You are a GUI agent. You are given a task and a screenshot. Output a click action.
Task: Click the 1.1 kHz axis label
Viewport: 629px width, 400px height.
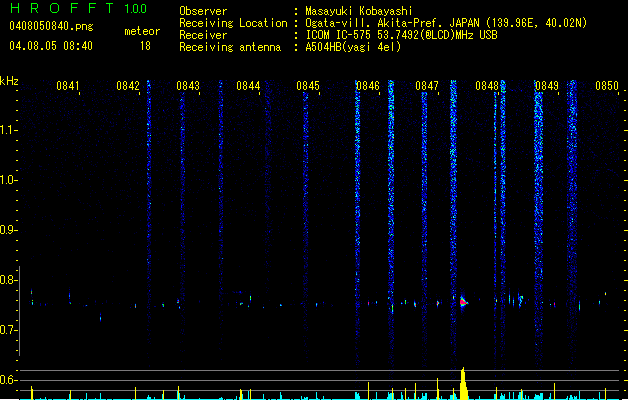pyautogui.click(x=8, y=130)
